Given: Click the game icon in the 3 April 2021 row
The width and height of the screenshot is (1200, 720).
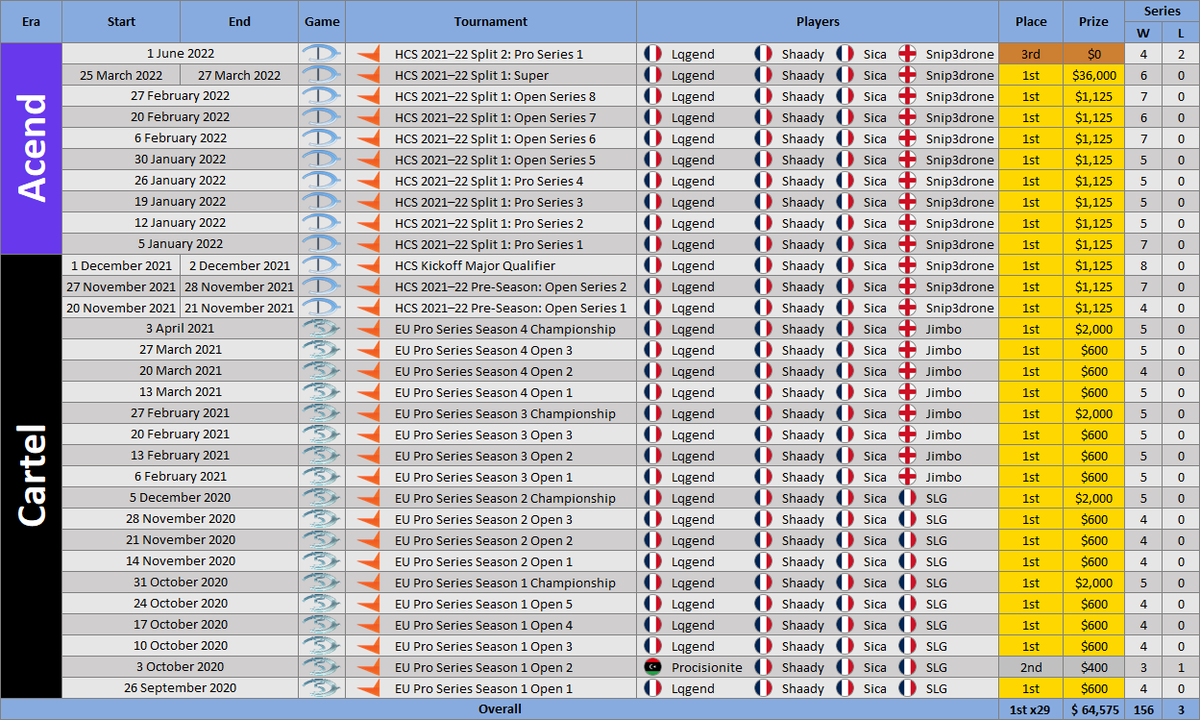Looking at the screenshot, I should click(x=322, y=329).
